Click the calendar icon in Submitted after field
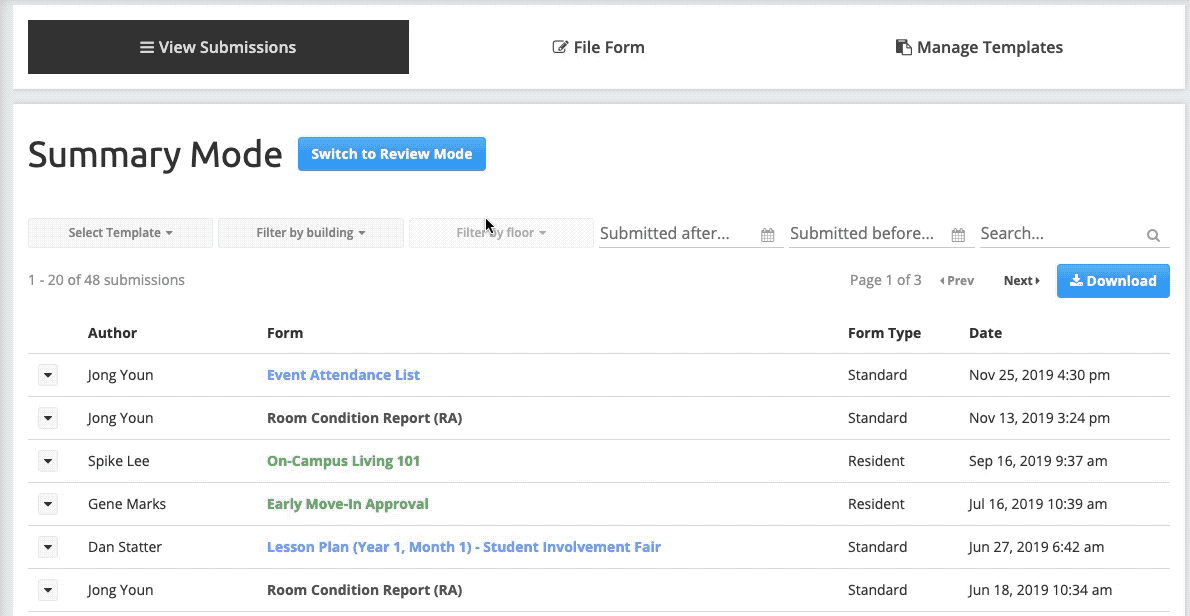Screen dimensions: 1190x616 coord(768,235)
